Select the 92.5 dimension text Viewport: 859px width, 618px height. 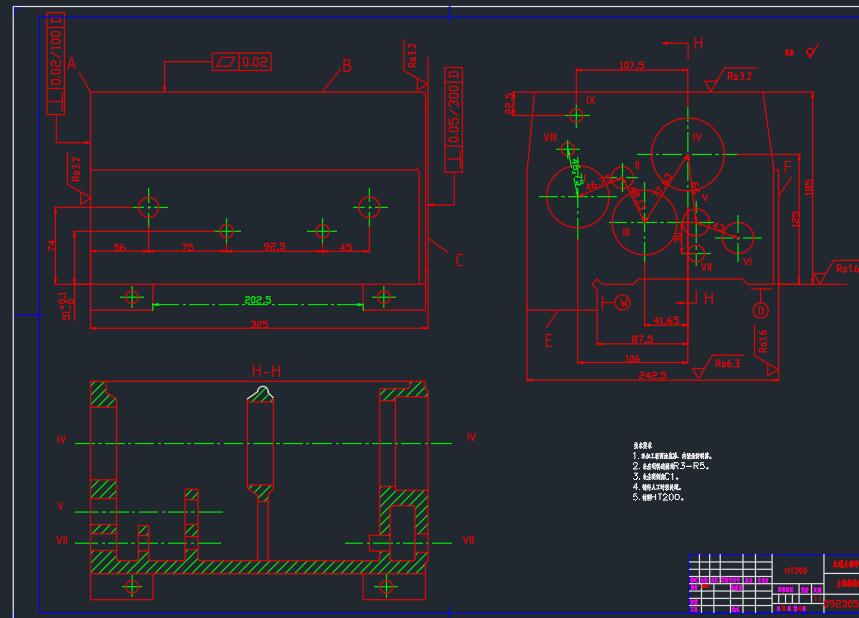point(274,247)
